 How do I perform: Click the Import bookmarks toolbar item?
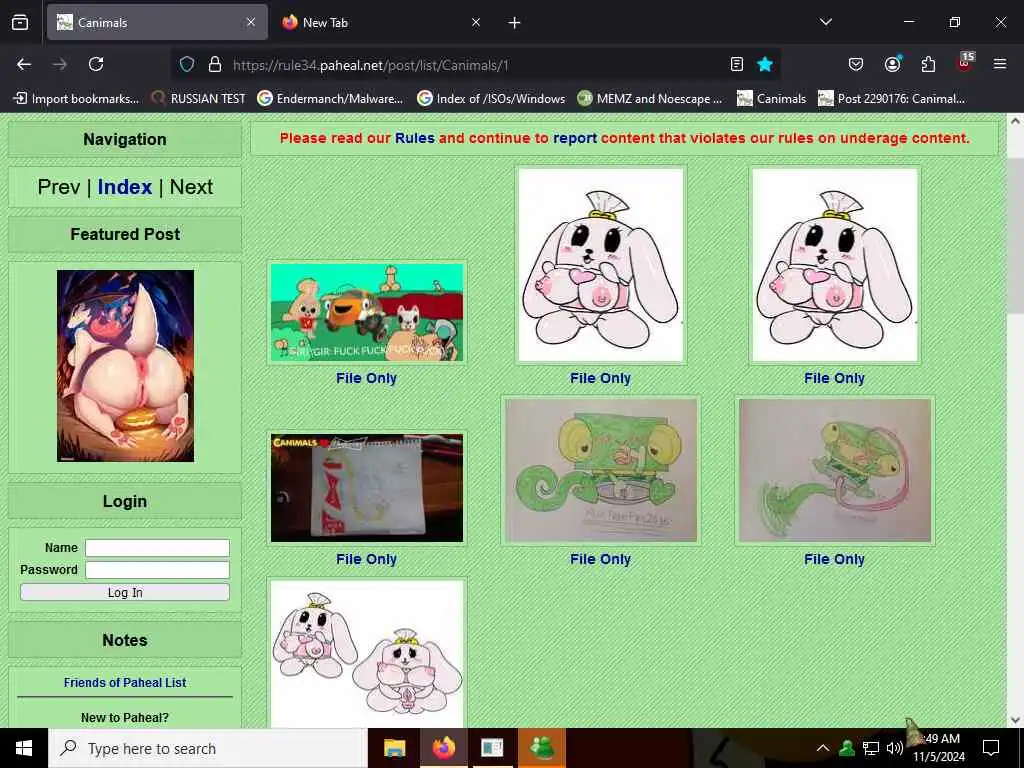click(x=76, y=99)
